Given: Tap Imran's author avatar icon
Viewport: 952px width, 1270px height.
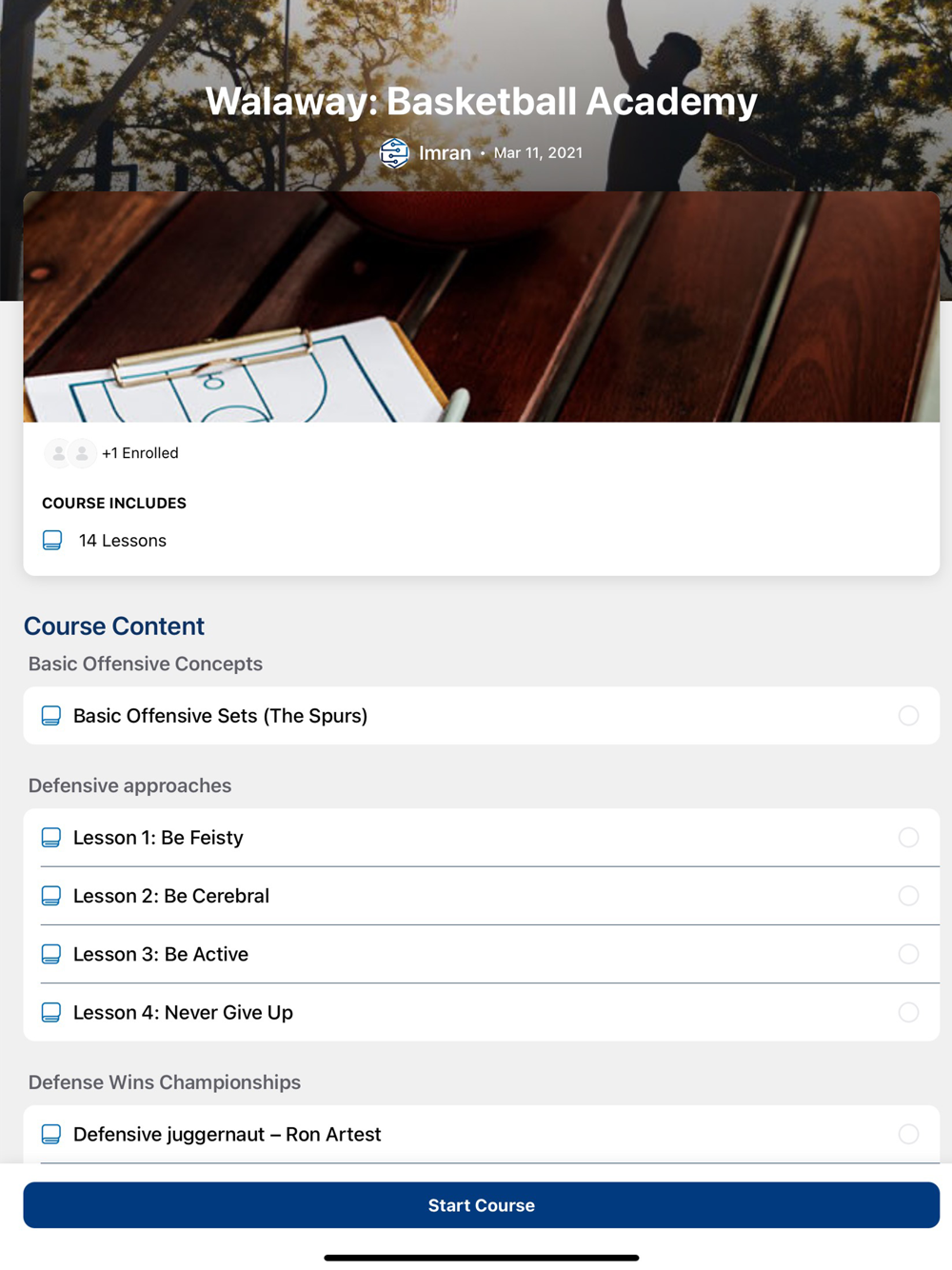Looking at the screenshot, I should [394, 152].
